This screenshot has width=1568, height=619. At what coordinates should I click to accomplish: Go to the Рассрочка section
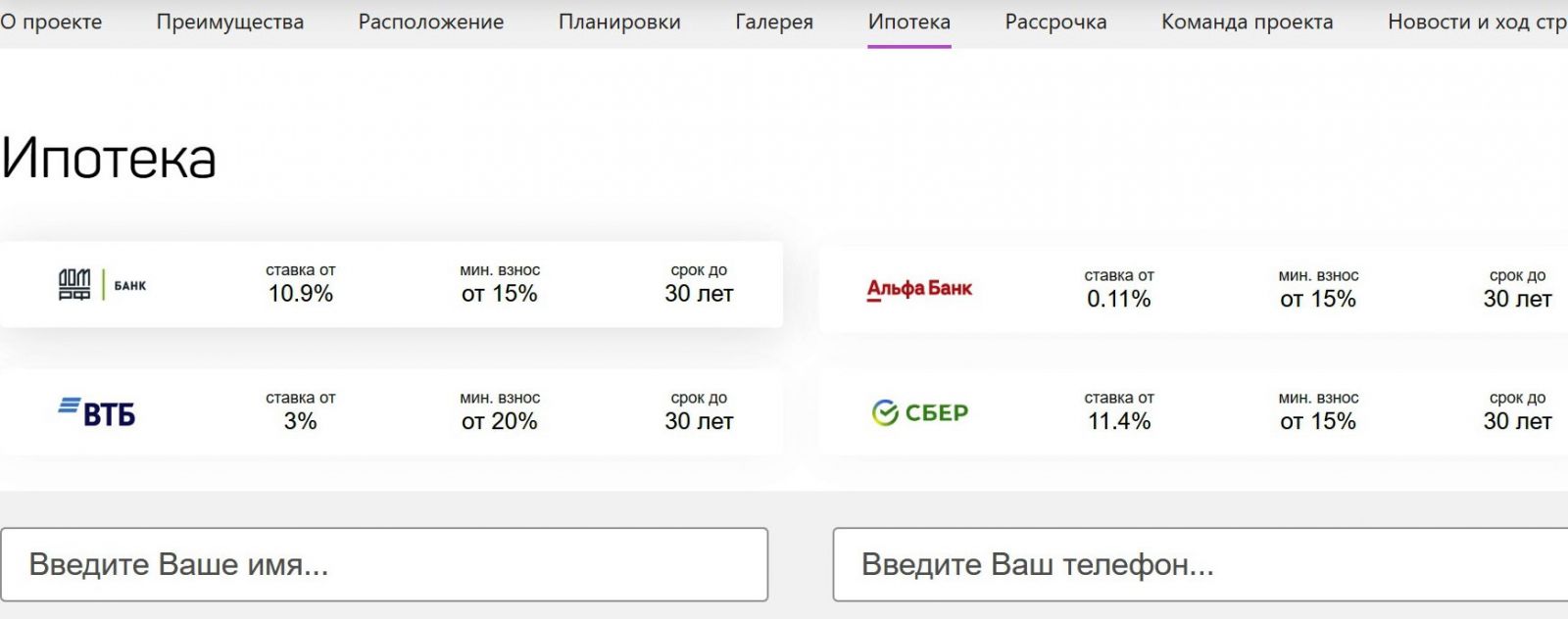(1055, 22)
